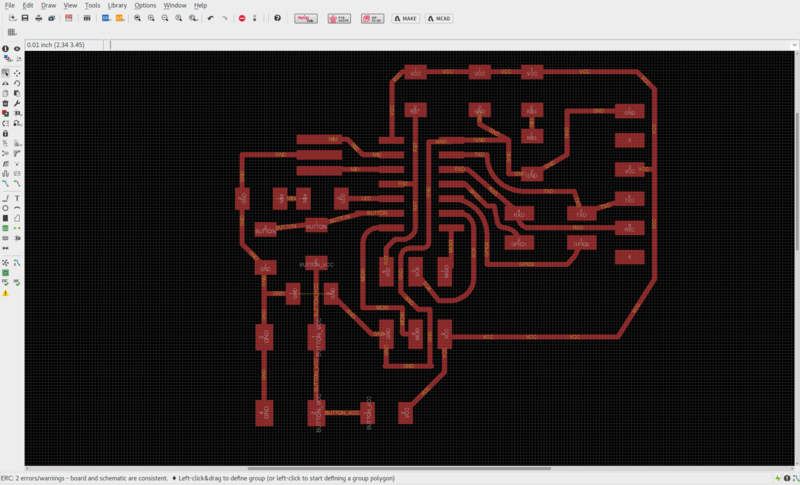Select the Signal tool

coord(17,228)
